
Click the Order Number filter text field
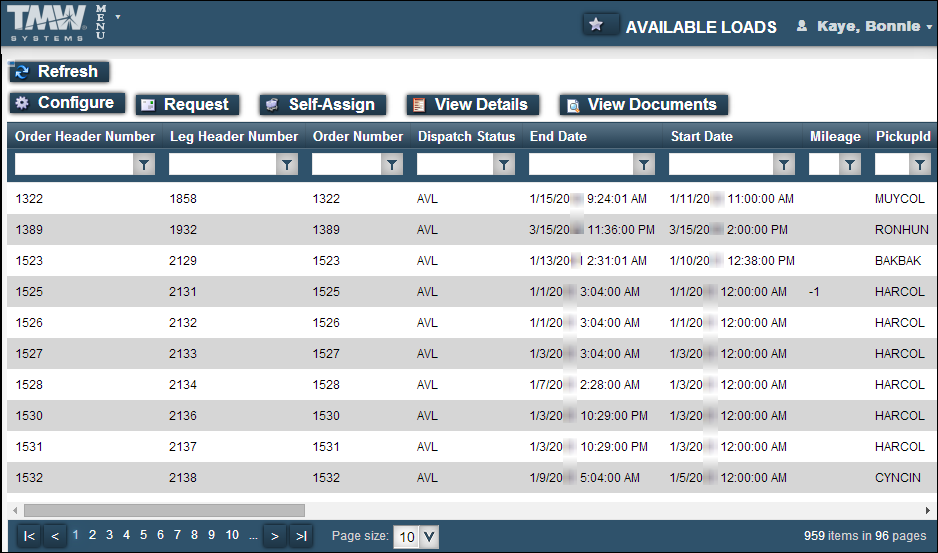pyautogui.click(x=346, y=165)
